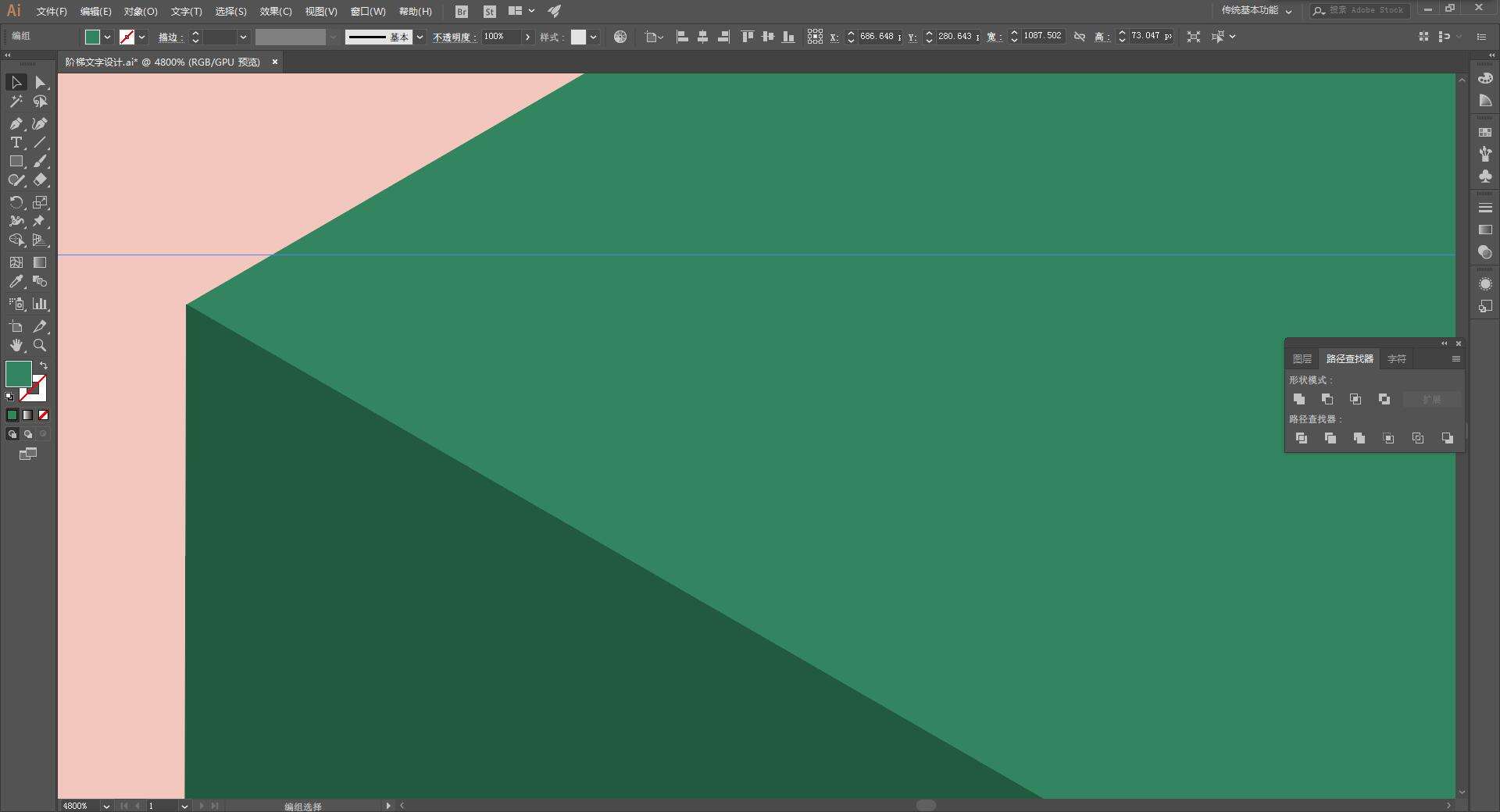Activate the Zoom tool
This screenshot has height=812, width=1500.
[x=40, y=345]
